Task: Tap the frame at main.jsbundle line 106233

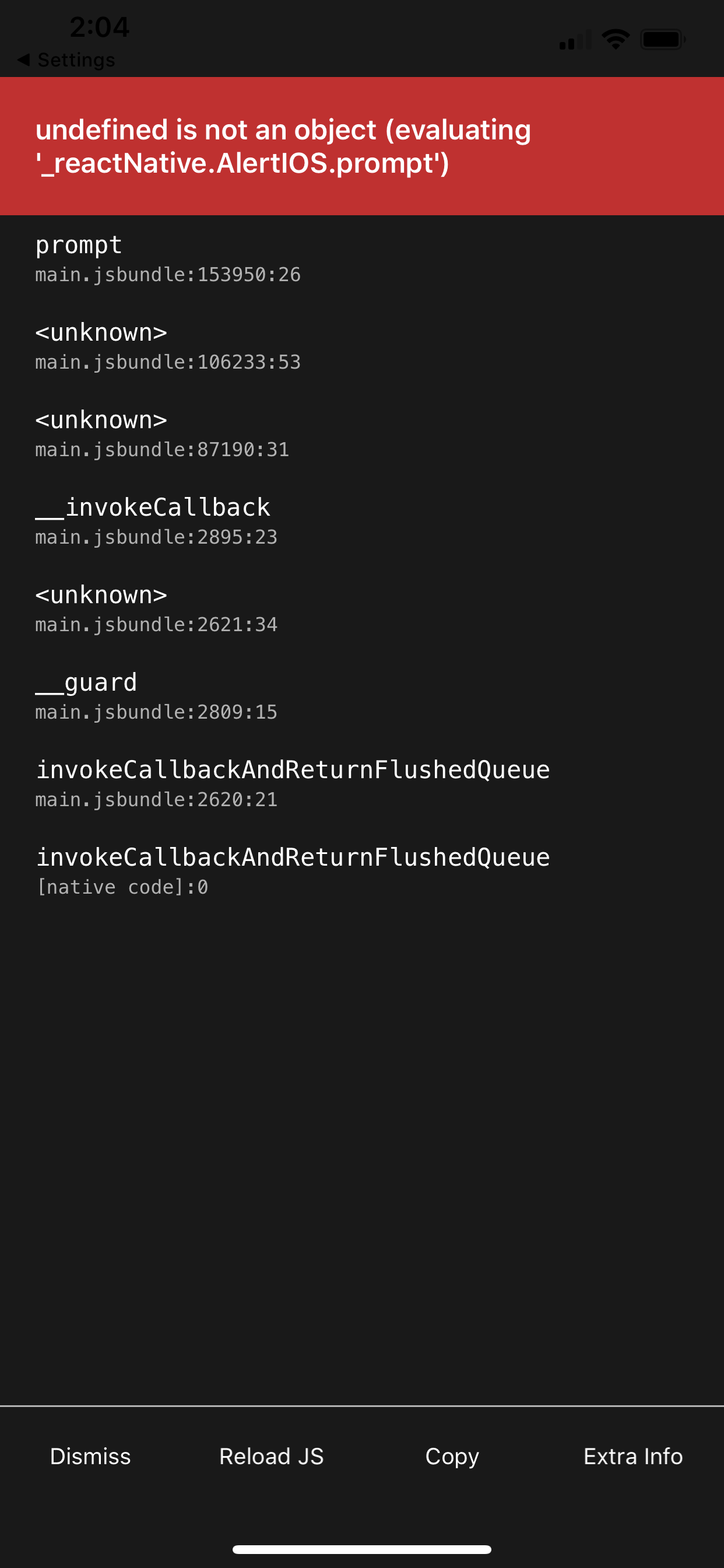Action: coord(167,347)
